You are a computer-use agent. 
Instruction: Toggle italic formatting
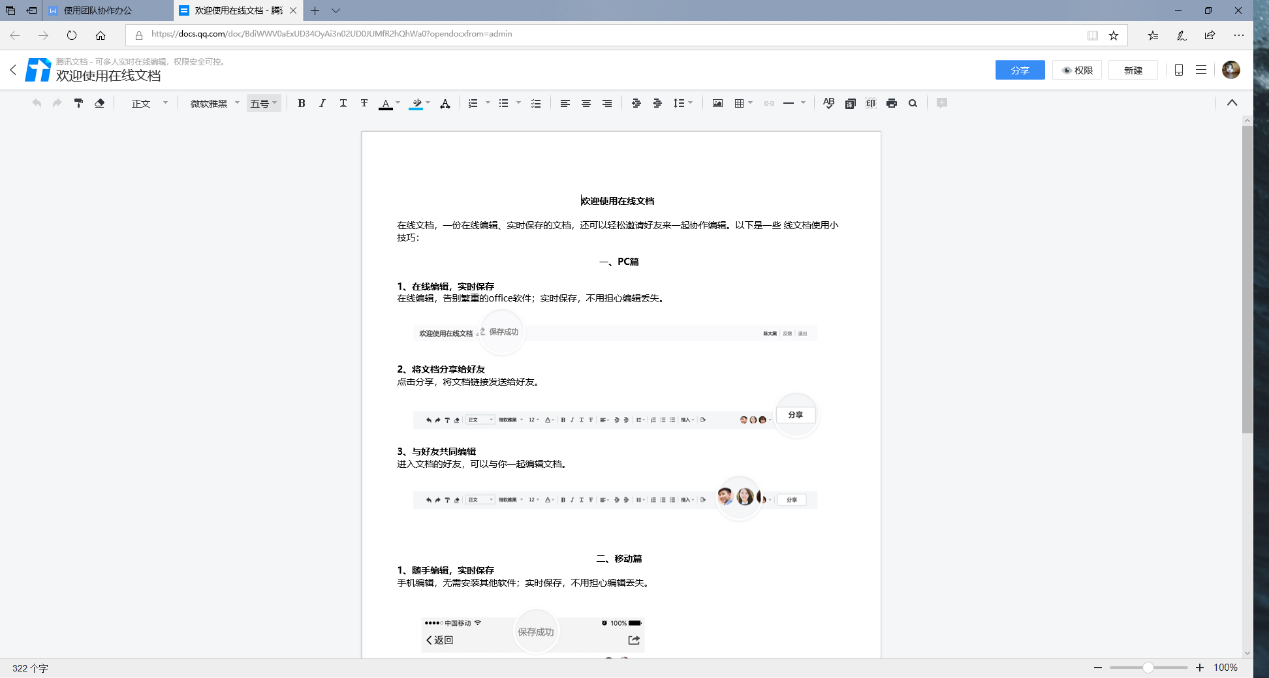(x=322, y=103)
